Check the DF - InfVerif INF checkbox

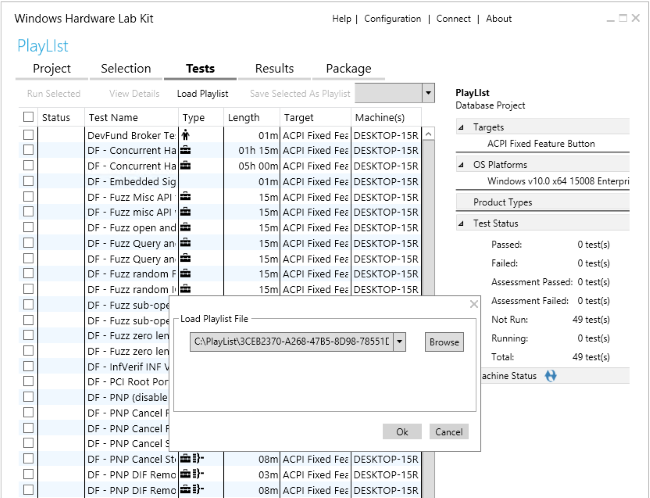[x=29, y=366]
